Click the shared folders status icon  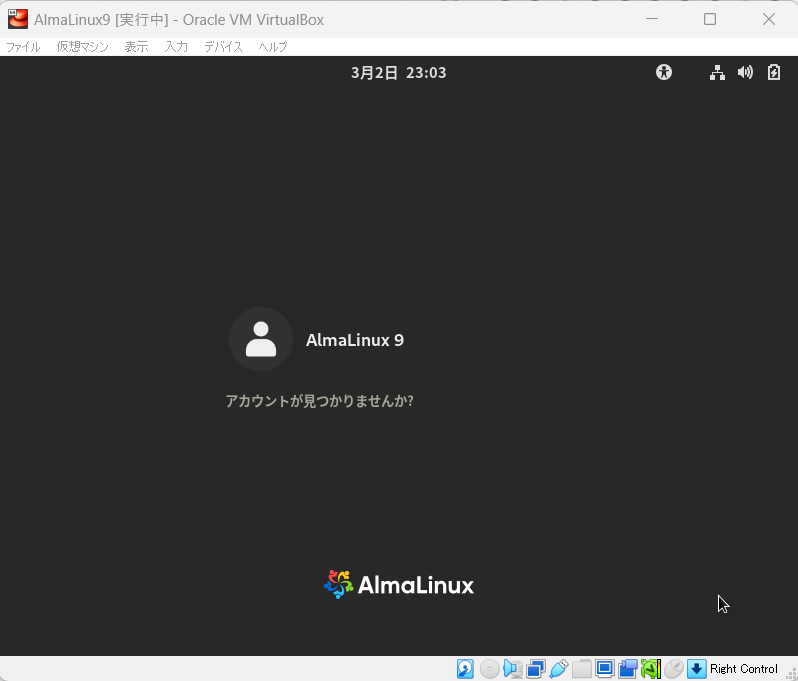tap(582, 669)
